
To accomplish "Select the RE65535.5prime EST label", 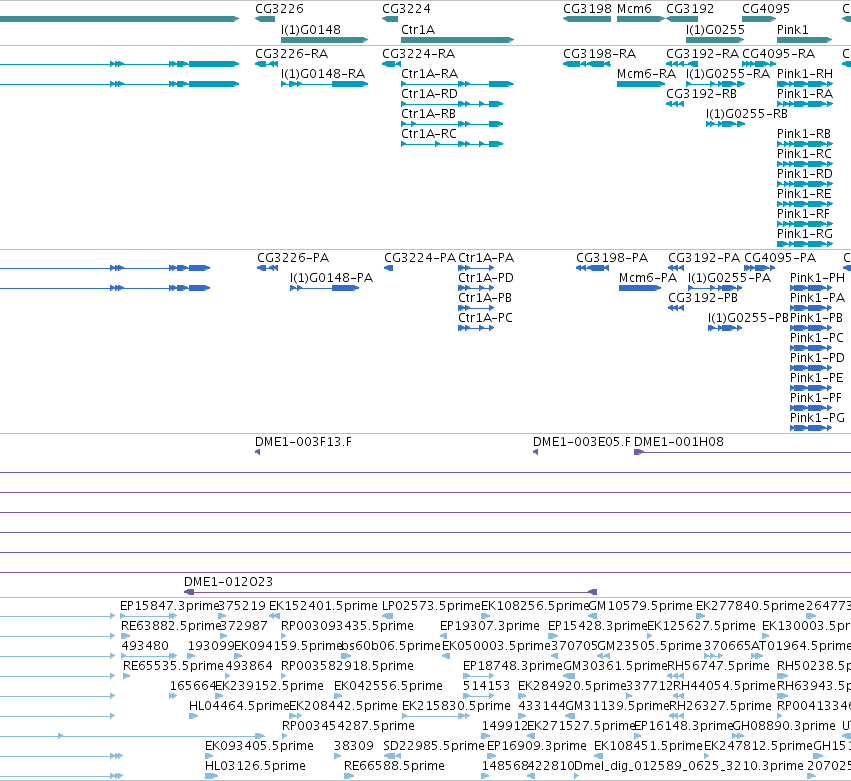I will pos(173,666).
